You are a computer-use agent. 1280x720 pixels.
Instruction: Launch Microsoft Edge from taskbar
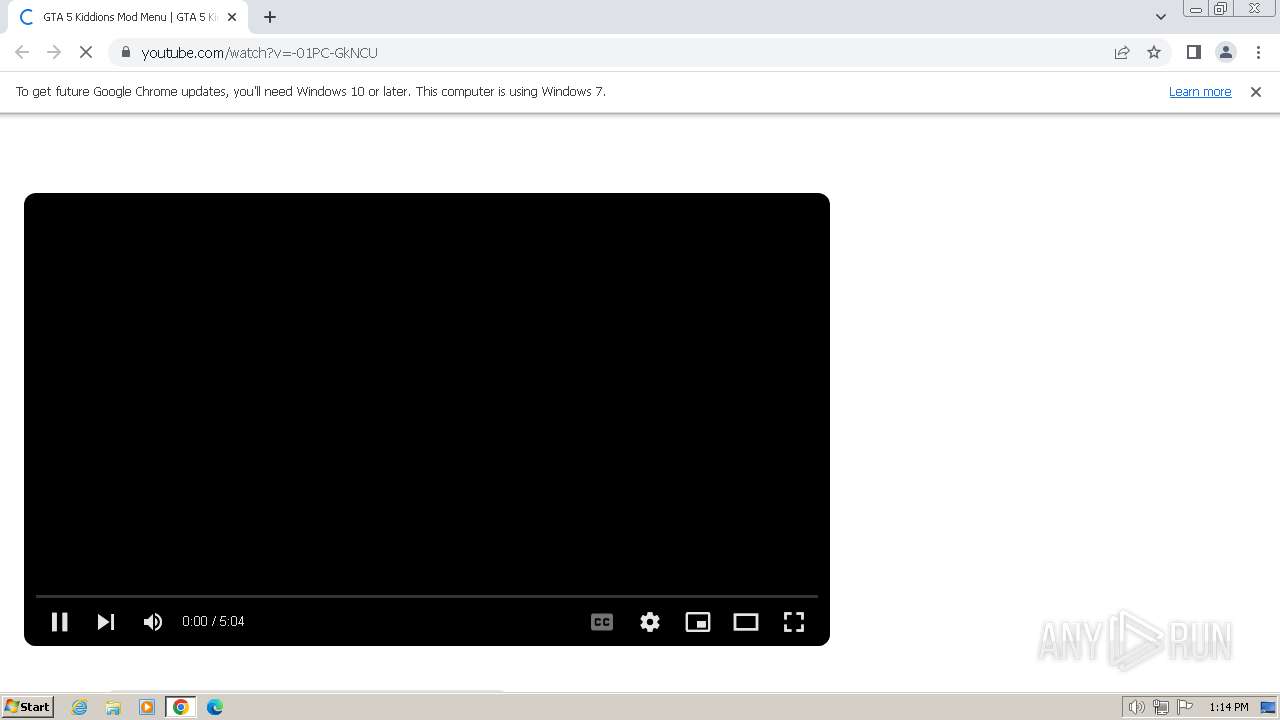(215, 707)
